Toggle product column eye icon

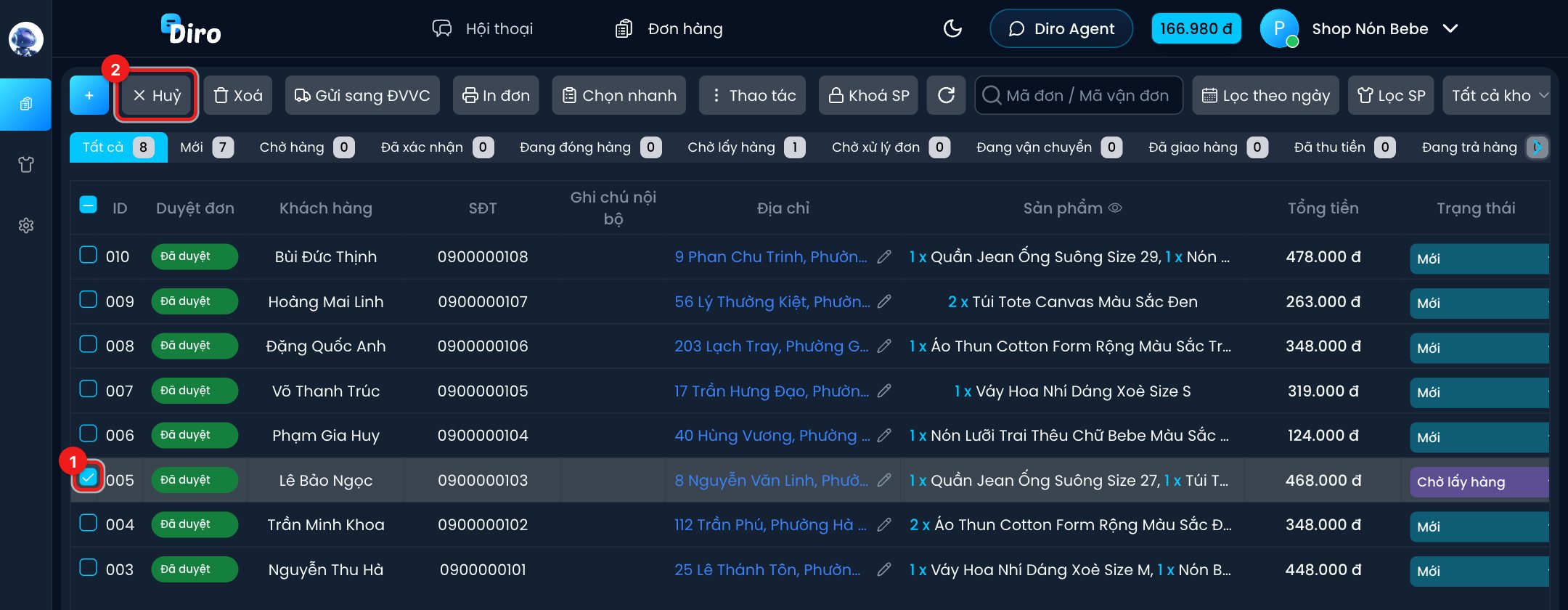(1116, 208)
